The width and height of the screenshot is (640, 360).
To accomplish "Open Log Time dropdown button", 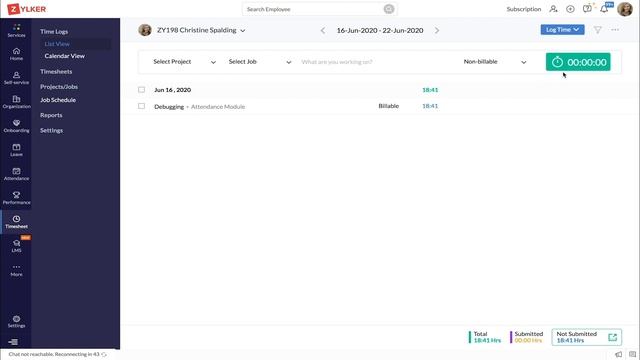I will (562, 29).
